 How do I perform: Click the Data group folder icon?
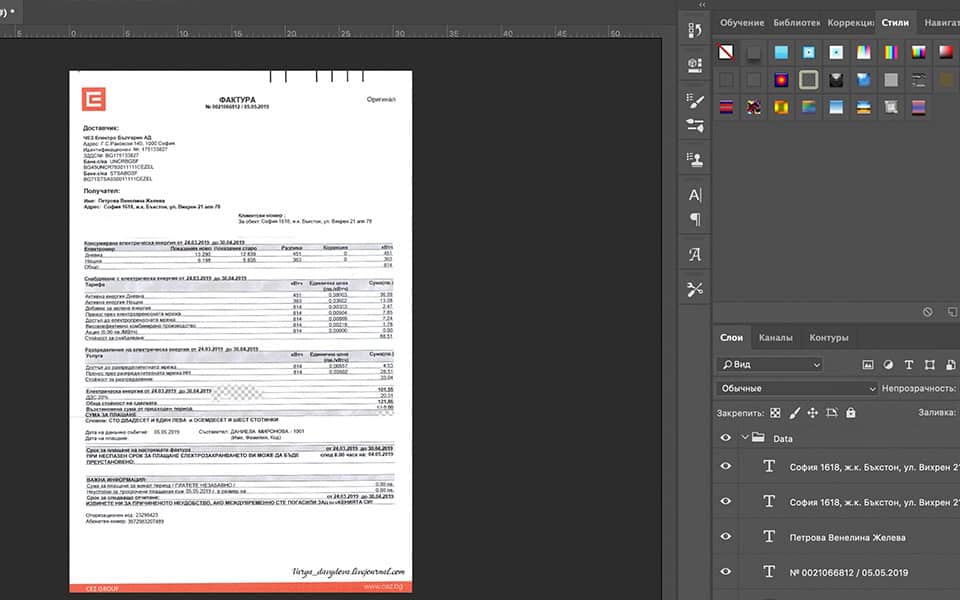[x=758, y=438]
